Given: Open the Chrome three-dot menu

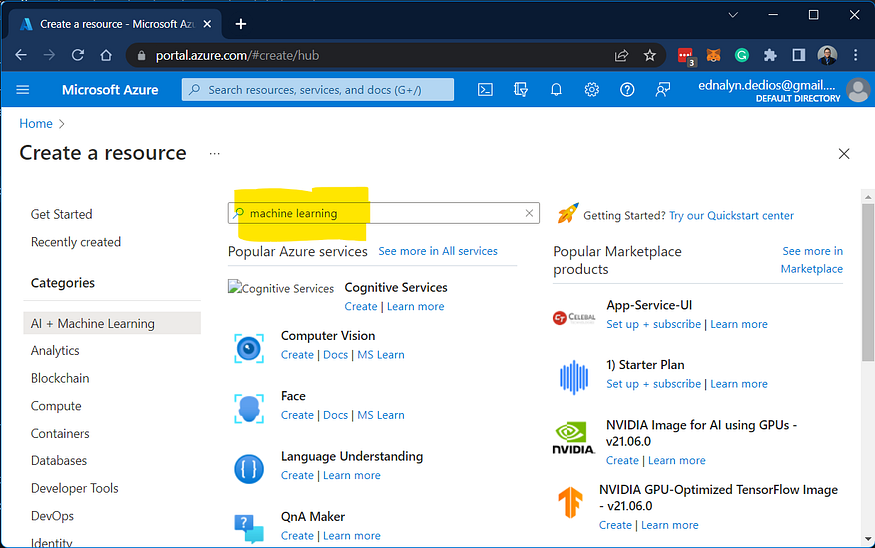Looking at the screenshot, I should coord(855,55).
